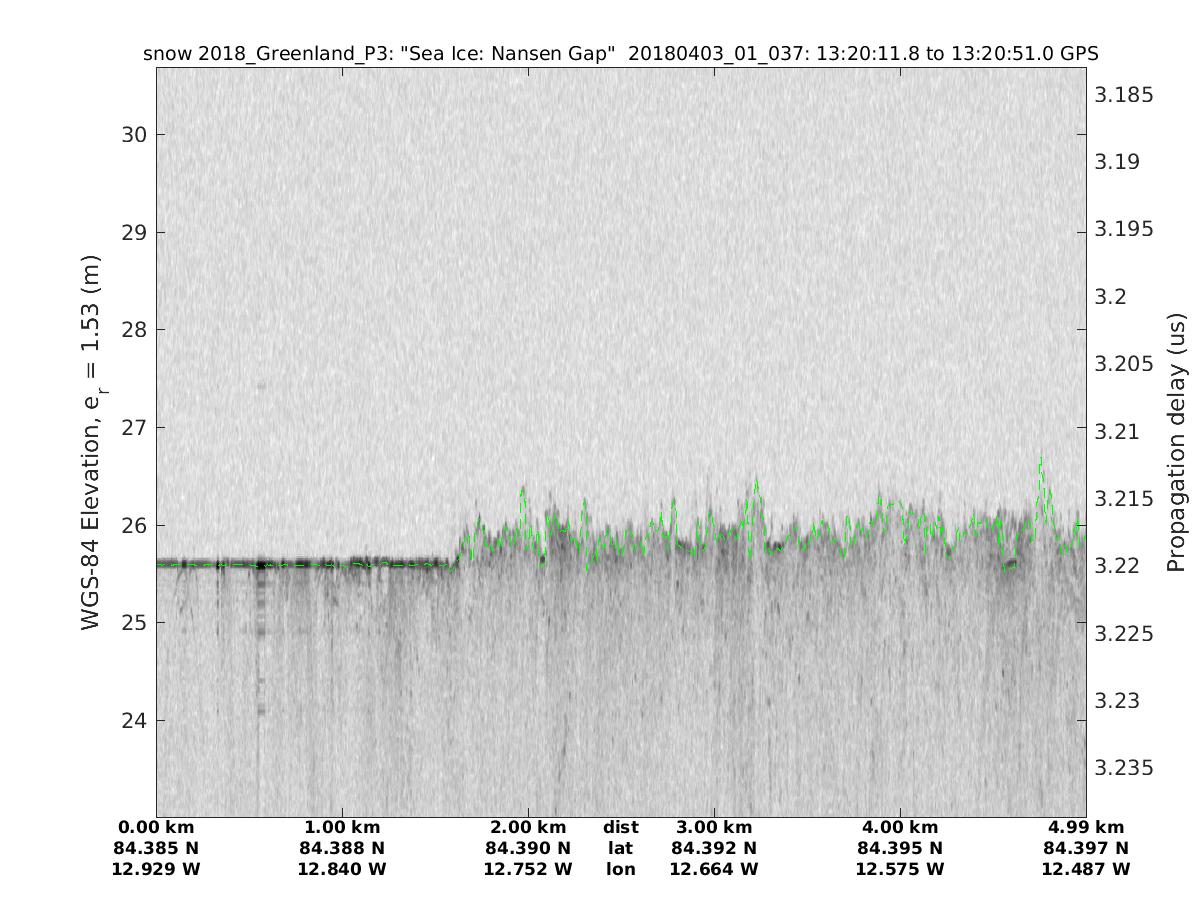Click the "dist" axis legend text
The width and height of the screenshot is (1200, 900).
click(x=620, y=827)
